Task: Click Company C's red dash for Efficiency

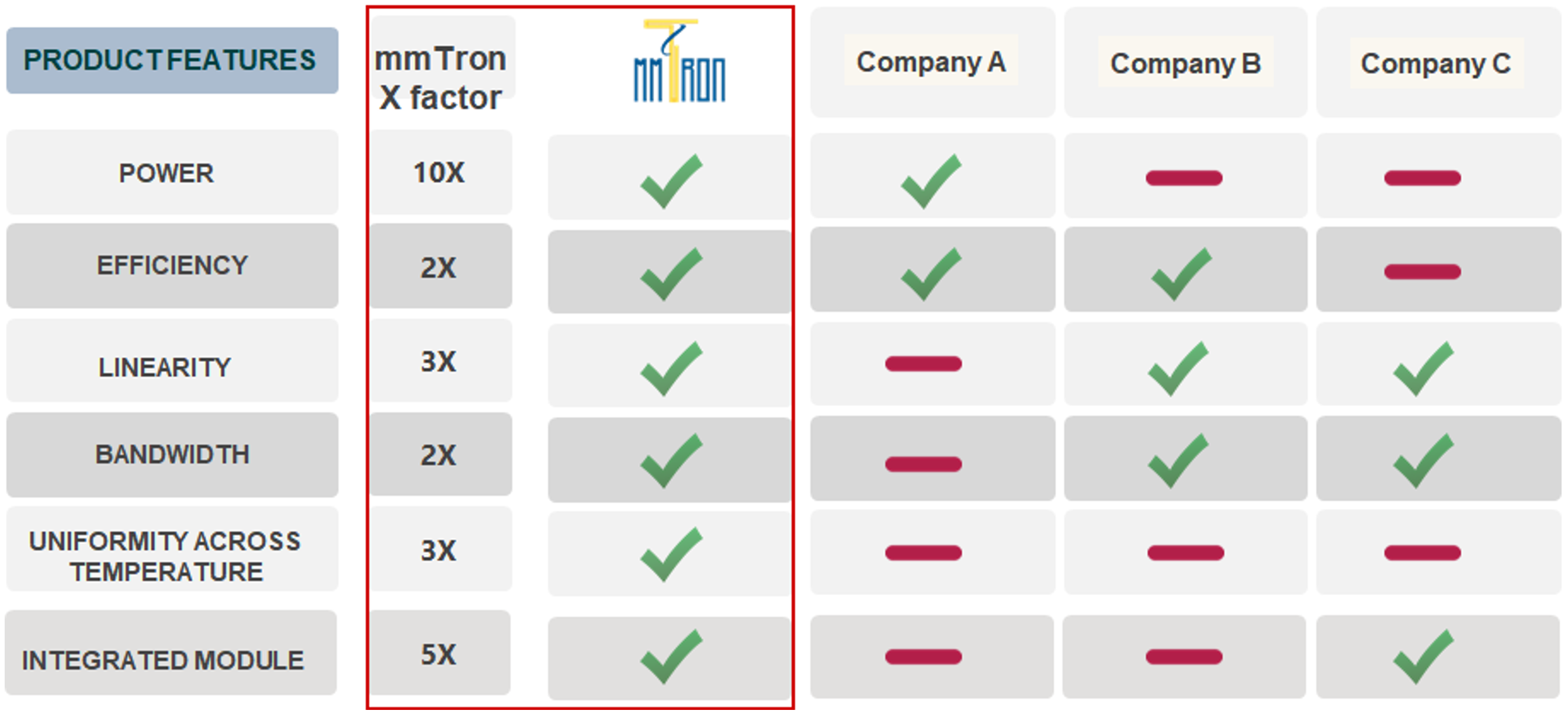Action: pos(1423,272)
